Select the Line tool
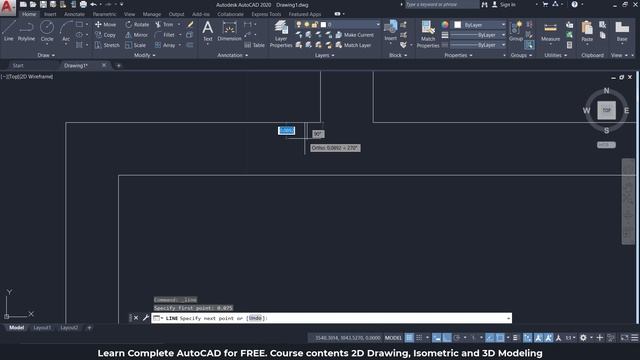The height and width of the screenshot is (360, 640). click(9, 31)
